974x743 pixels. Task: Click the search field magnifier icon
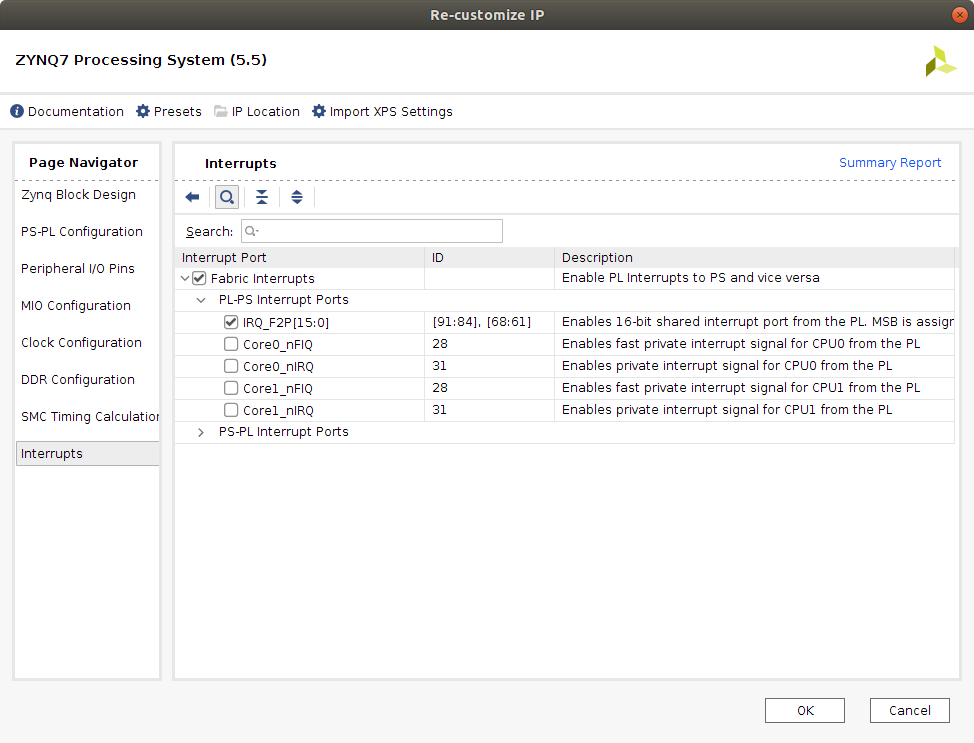pos(251,231)
